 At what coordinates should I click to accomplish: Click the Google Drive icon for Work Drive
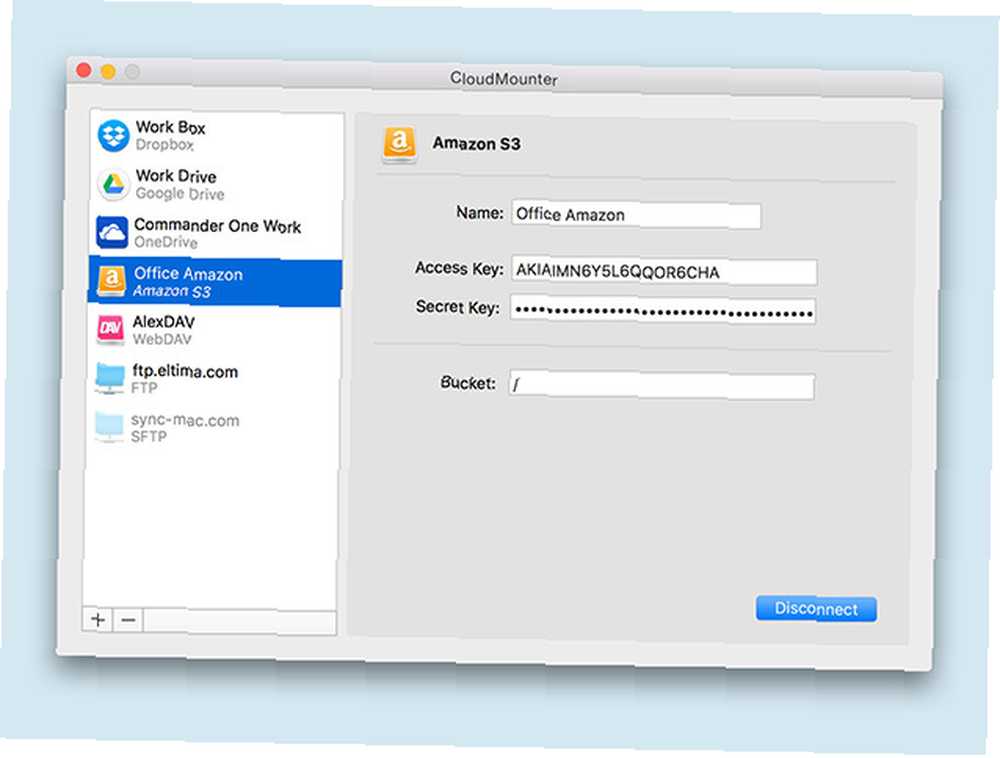point(114,184)
